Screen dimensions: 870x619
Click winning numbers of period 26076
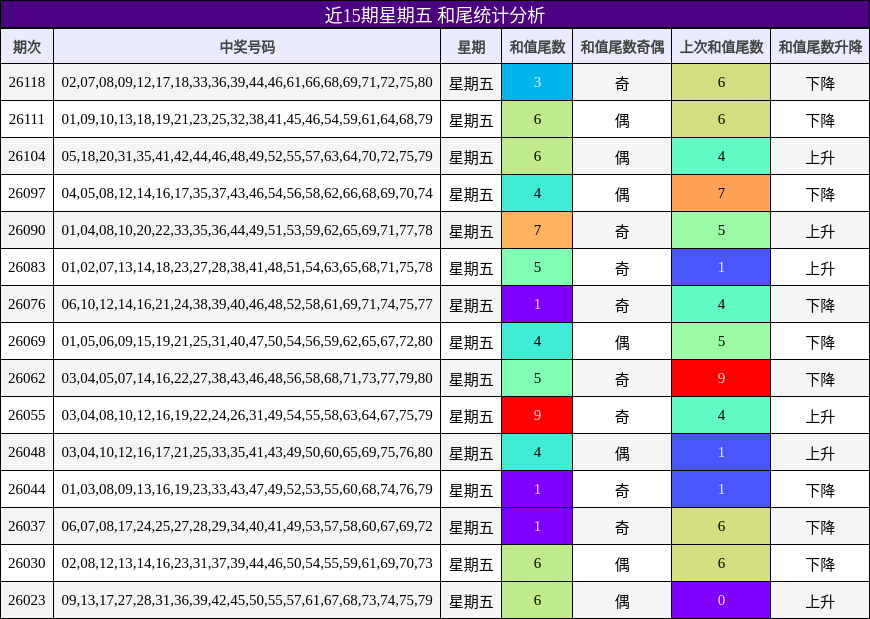[247, 304]
